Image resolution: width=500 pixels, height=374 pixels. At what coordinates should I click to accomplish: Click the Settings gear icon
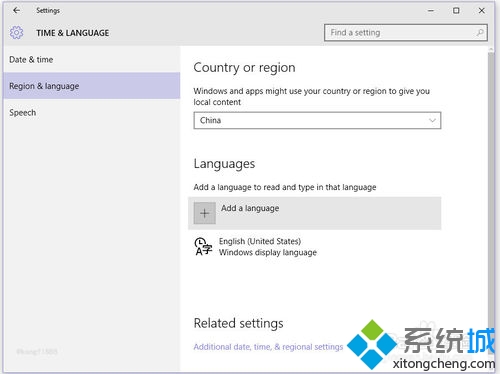pyautogui.click(x=16, y=33)
